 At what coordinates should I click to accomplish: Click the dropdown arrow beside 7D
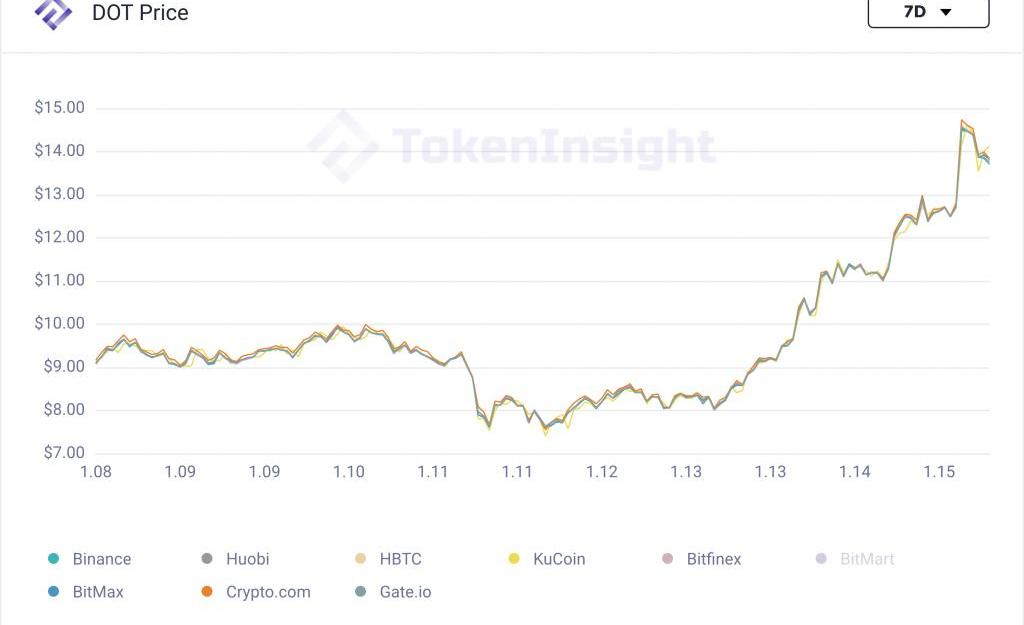[946, 13]
